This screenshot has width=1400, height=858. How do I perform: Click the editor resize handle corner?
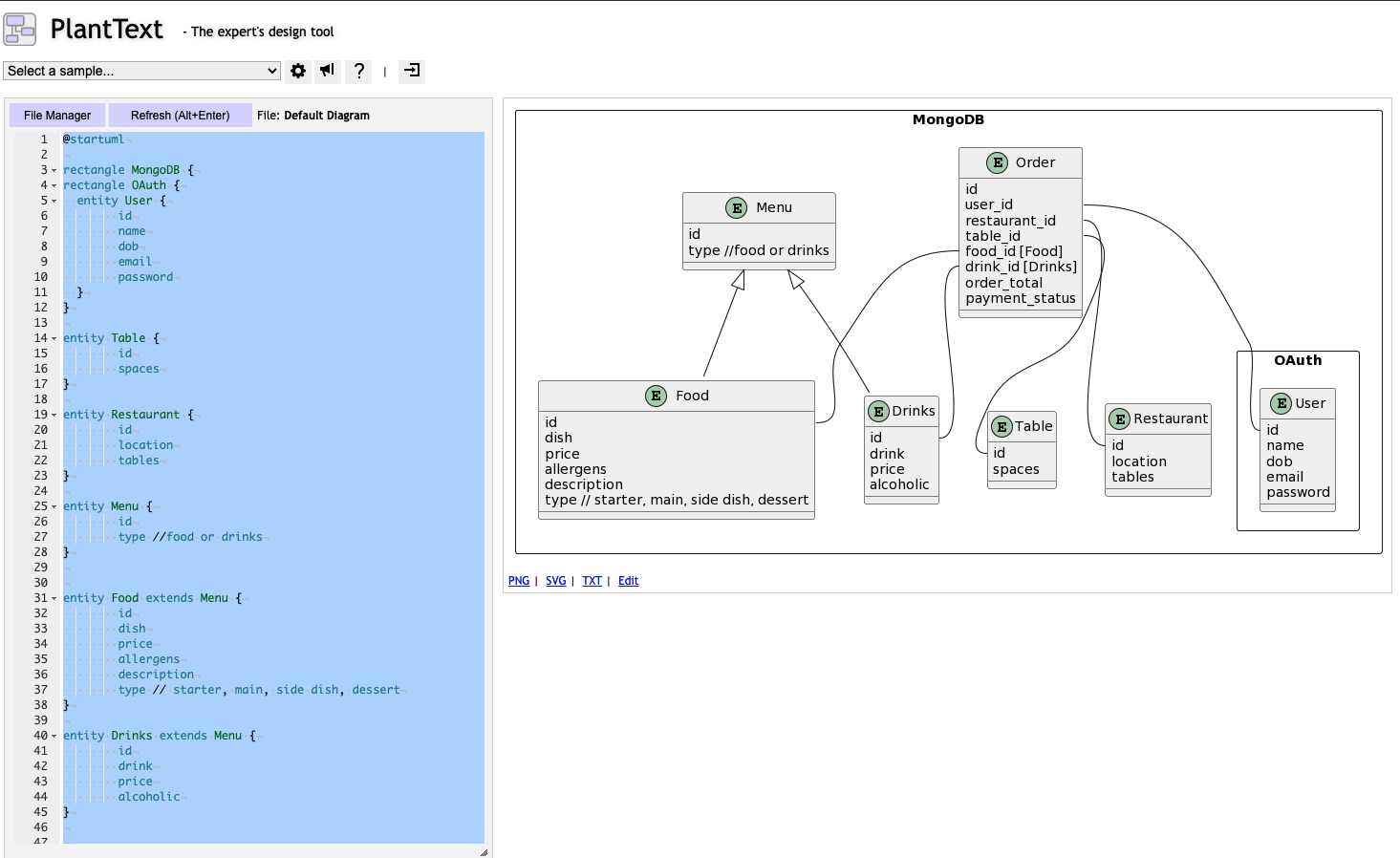pos(484,852)
